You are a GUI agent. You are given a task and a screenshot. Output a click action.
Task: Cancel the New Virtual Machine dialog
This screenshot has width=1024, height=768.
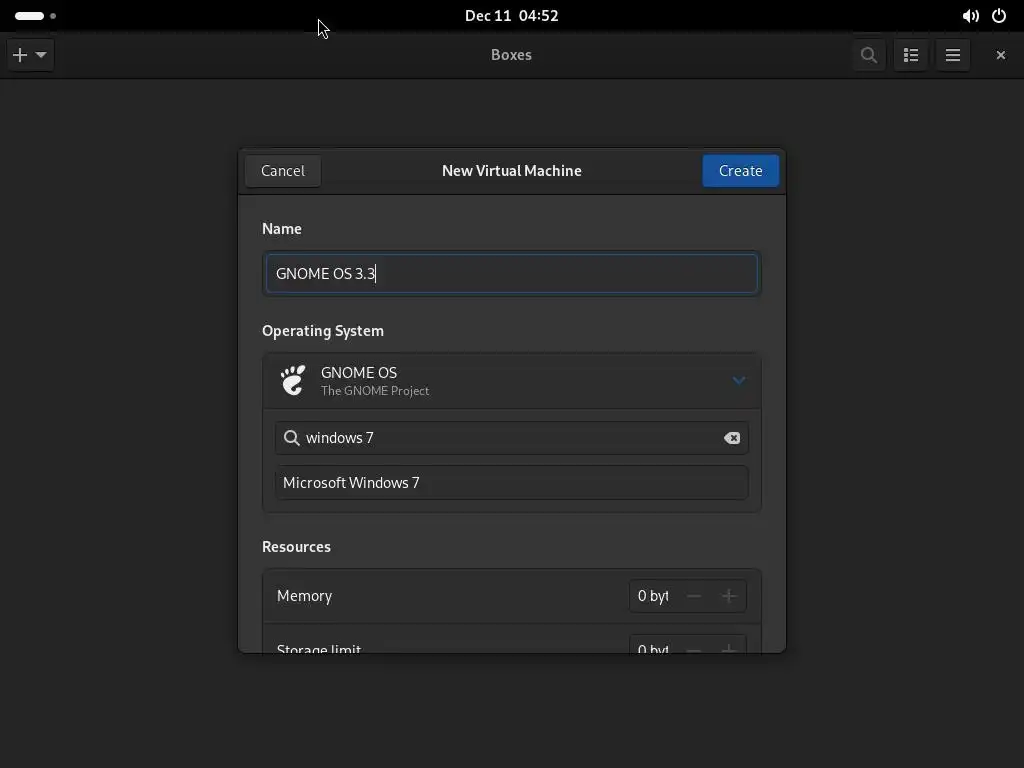click(283, 170)
